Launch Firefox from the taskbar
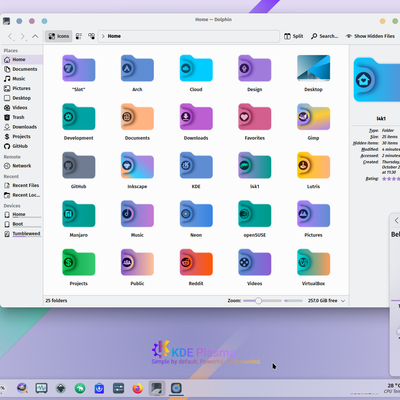 (137, 388)
